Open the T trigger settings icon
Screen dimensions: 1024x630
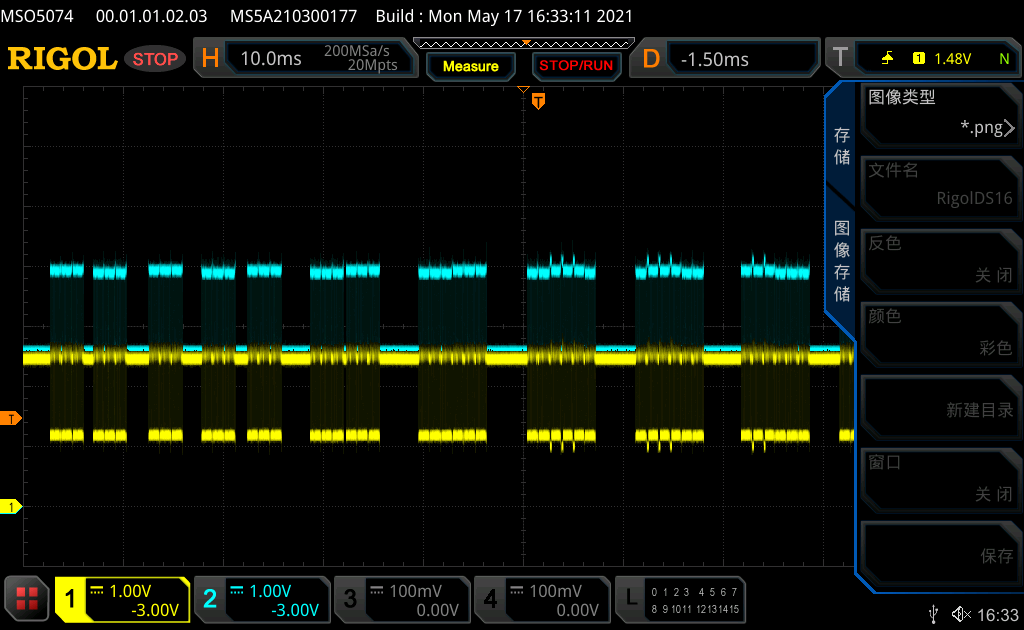click(x=840, y=58)
